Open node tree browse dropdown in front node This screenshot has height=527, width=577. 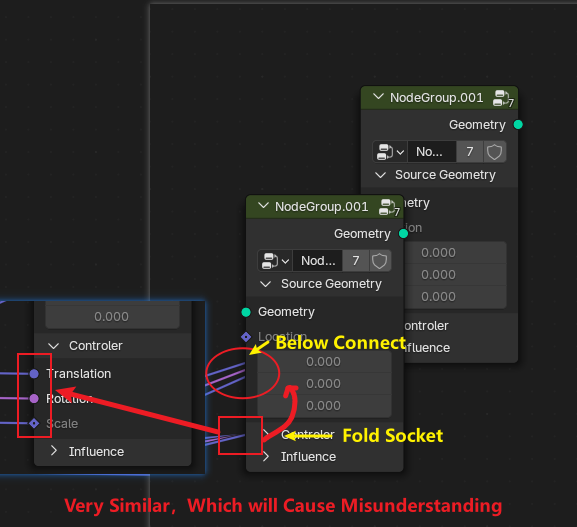[275, 261]
